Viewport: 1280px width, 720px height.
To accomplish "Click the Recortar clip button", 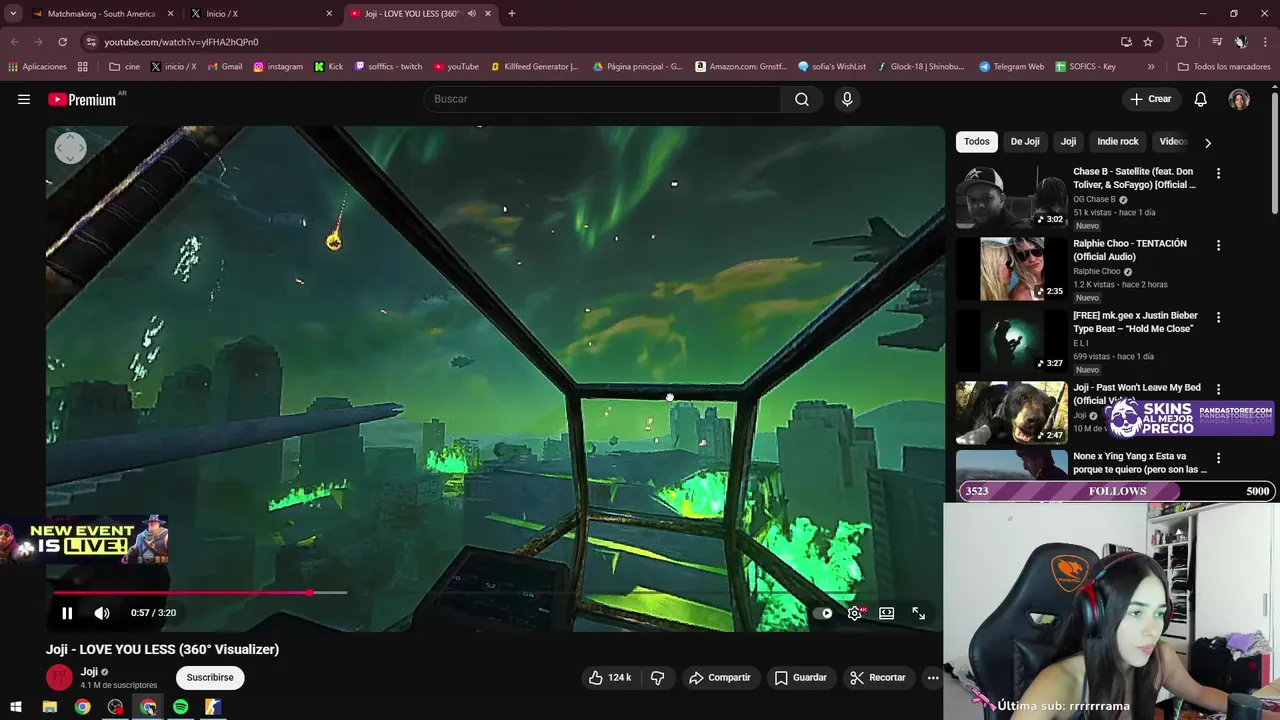I will coord(878,677).
